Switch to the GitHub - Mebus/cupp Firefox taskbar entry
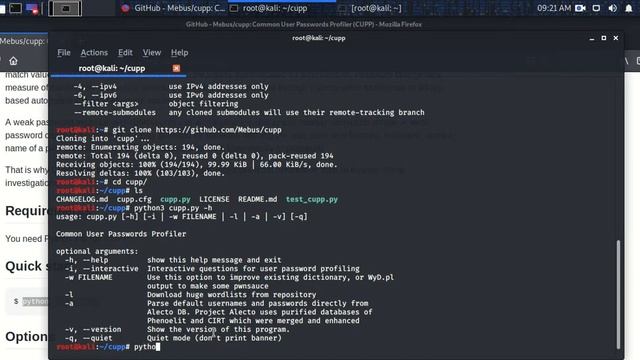This screenshot has width=640, height=360. 173,8
